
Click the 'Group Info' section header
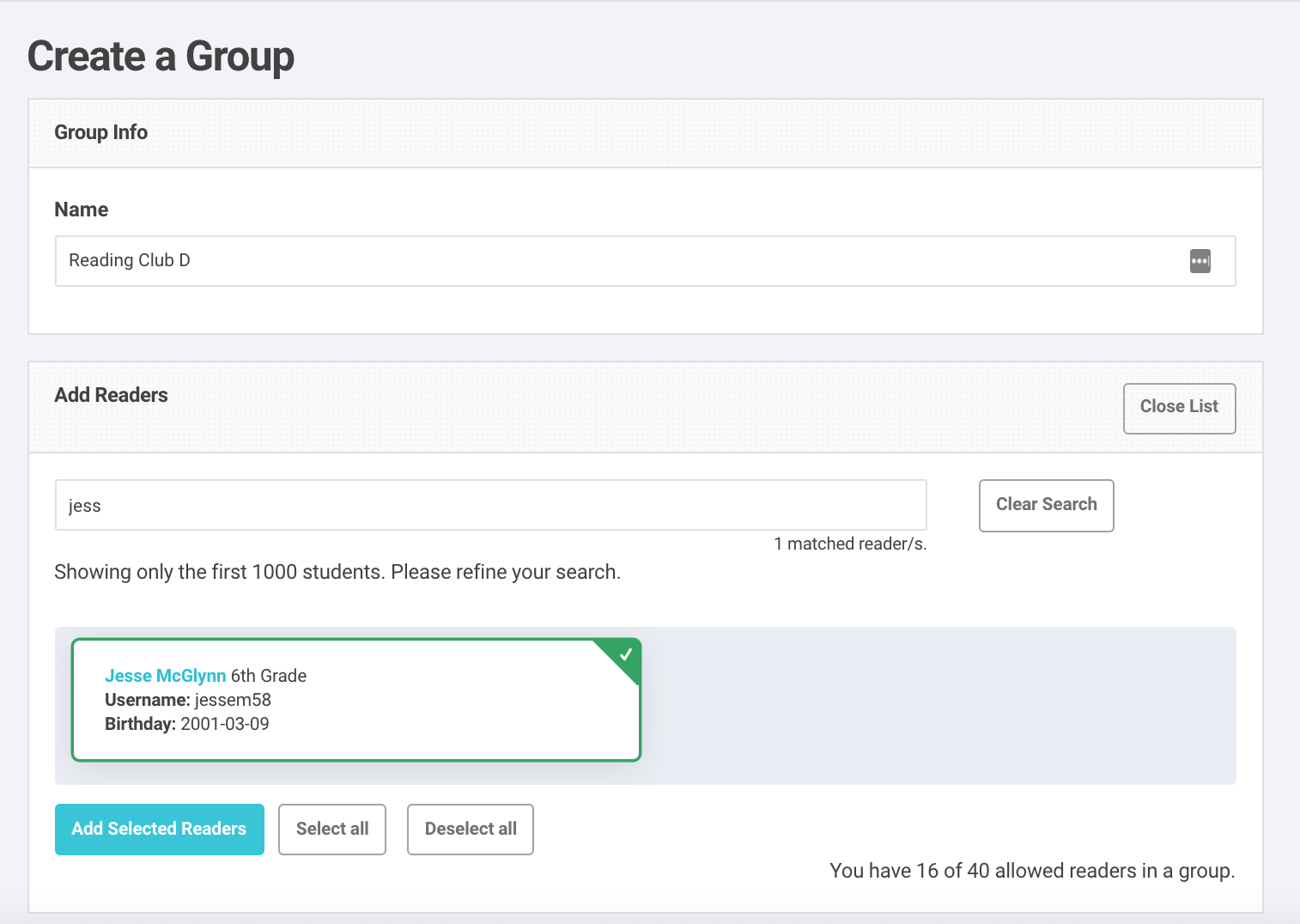click(101, 132)
